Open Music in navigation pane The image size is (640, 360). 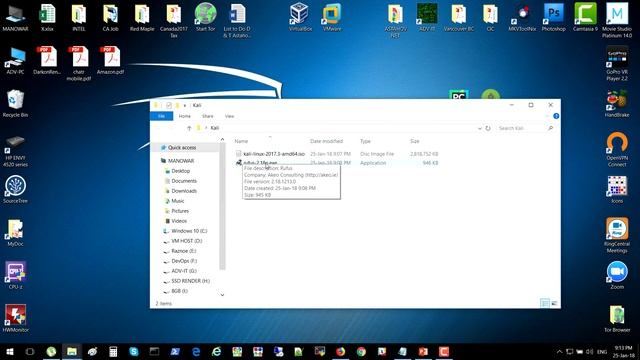[x=178, y=201]
